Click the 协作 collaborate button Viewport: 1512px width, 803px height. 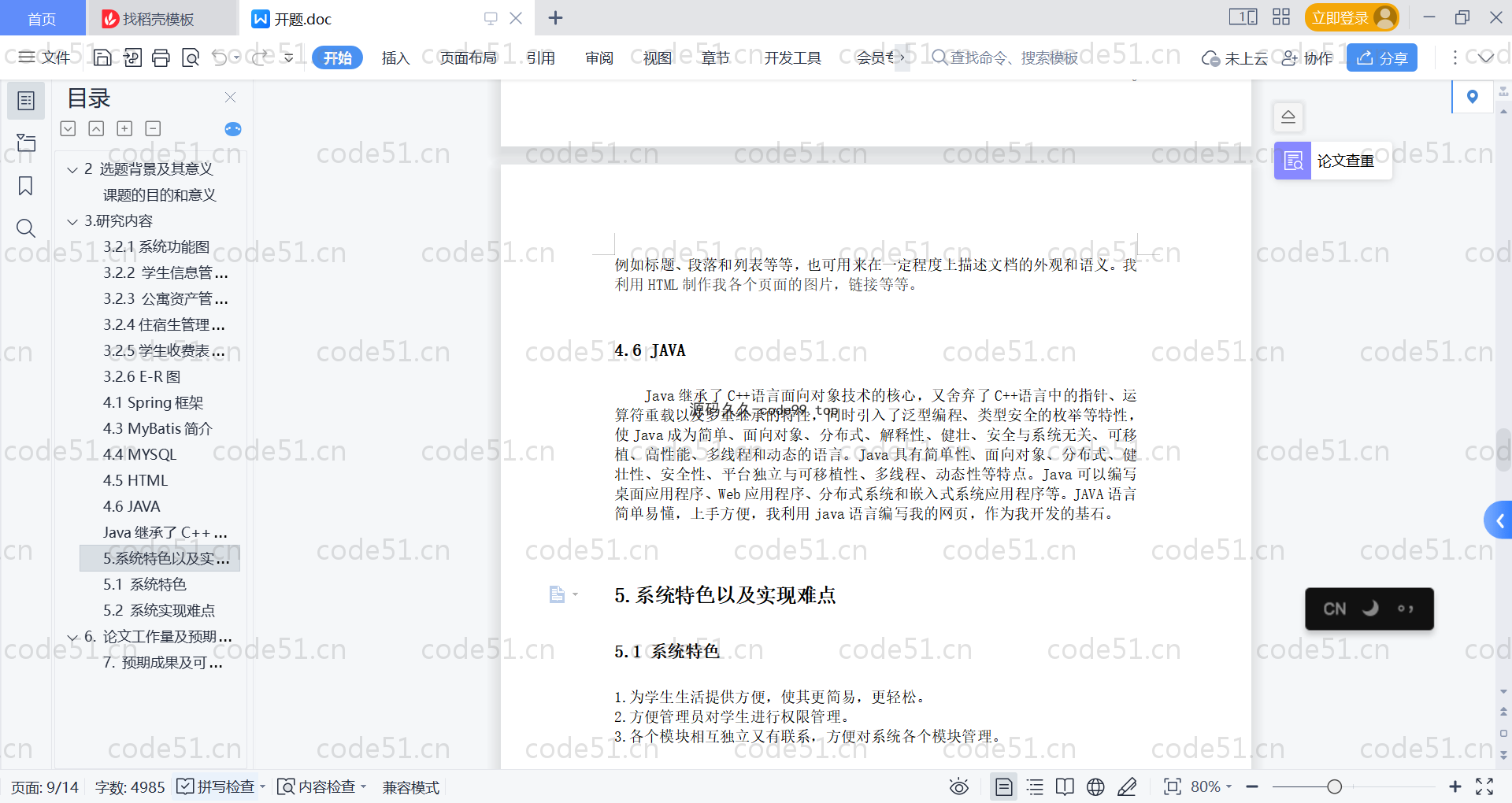[x=1307, y=57]
